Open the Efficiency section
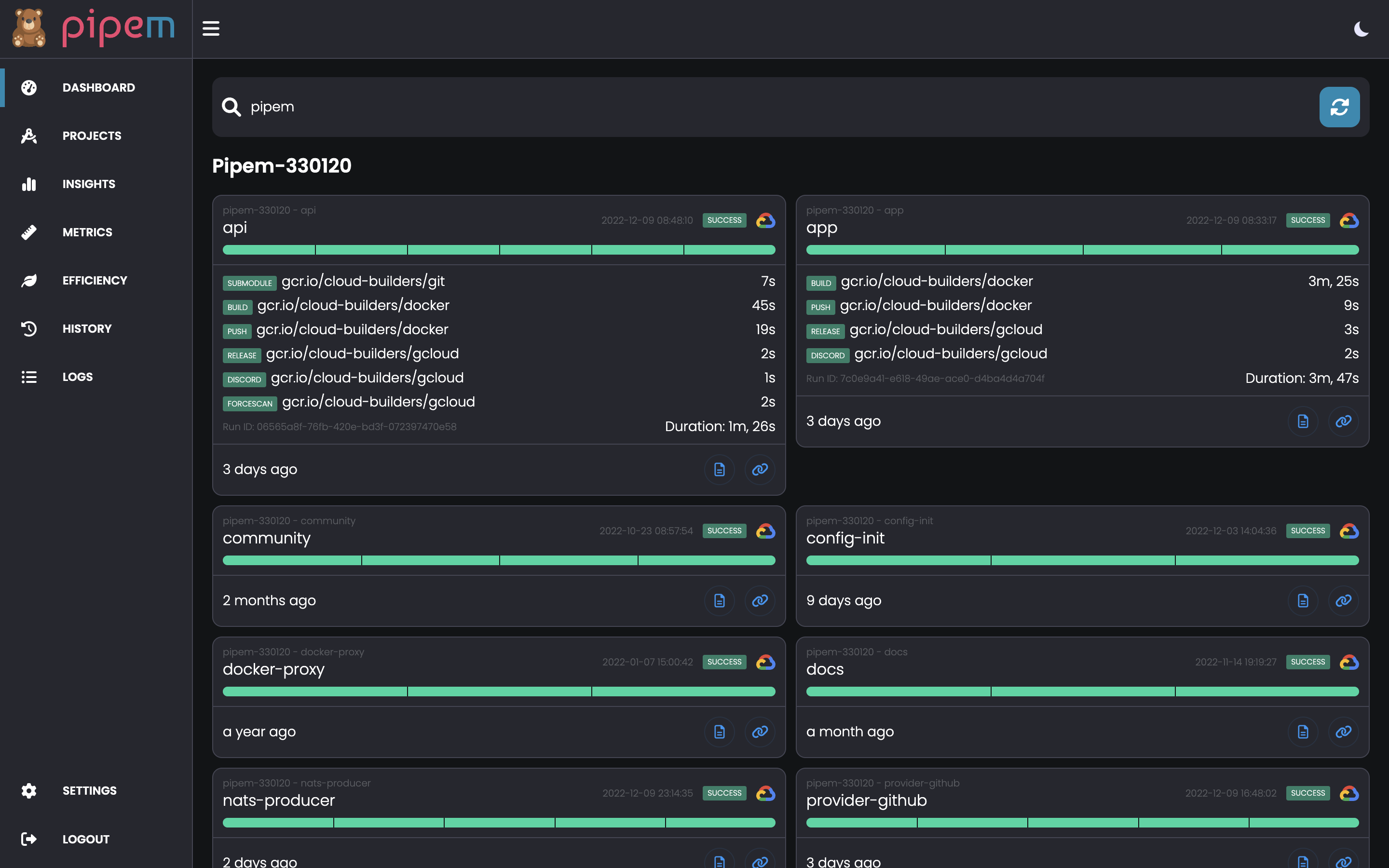The height and width of the screenshot is (868, 1389). pos(95,280)
